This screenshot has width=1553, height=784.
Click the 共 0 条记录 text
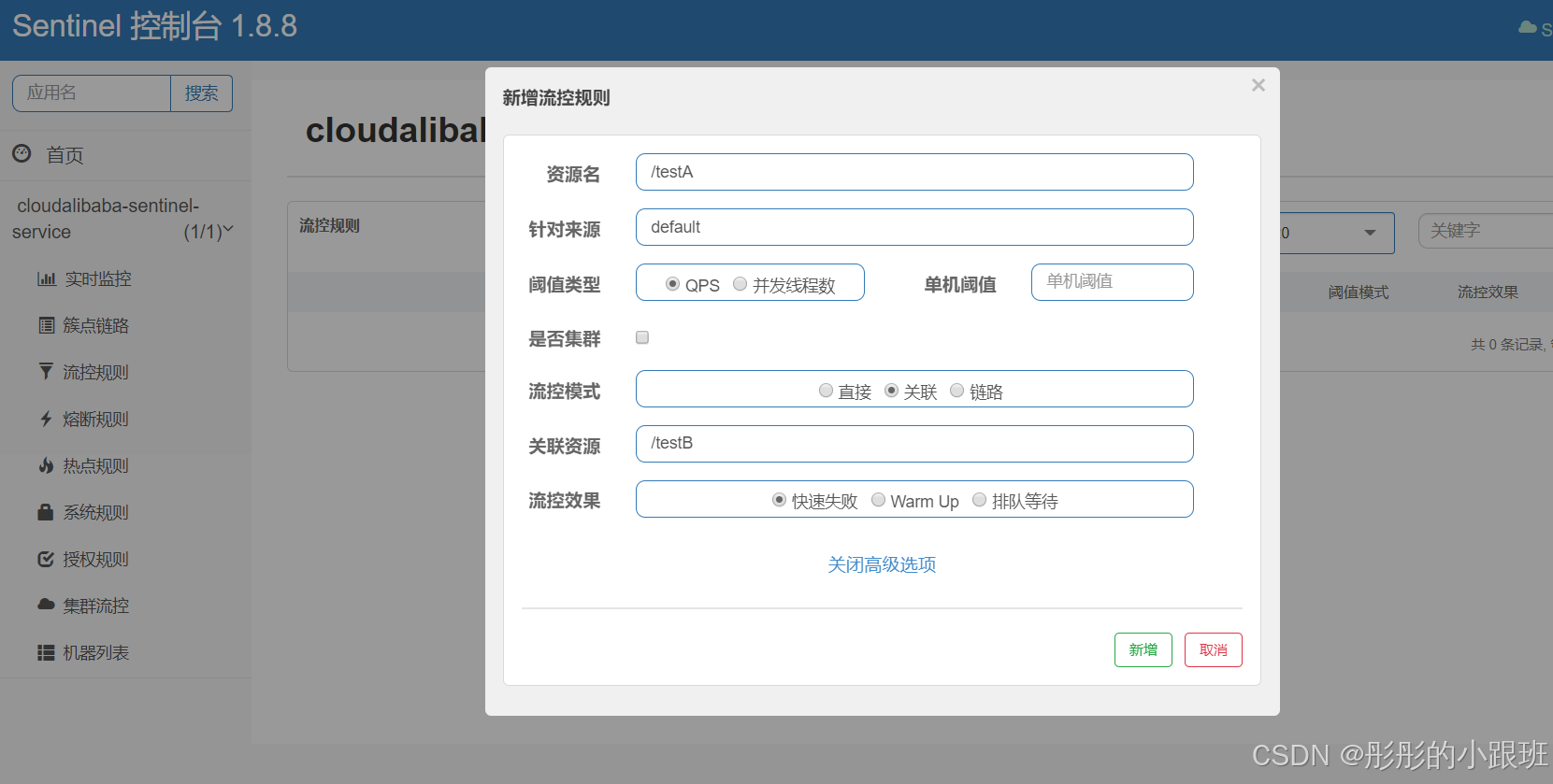point(1507,344)
